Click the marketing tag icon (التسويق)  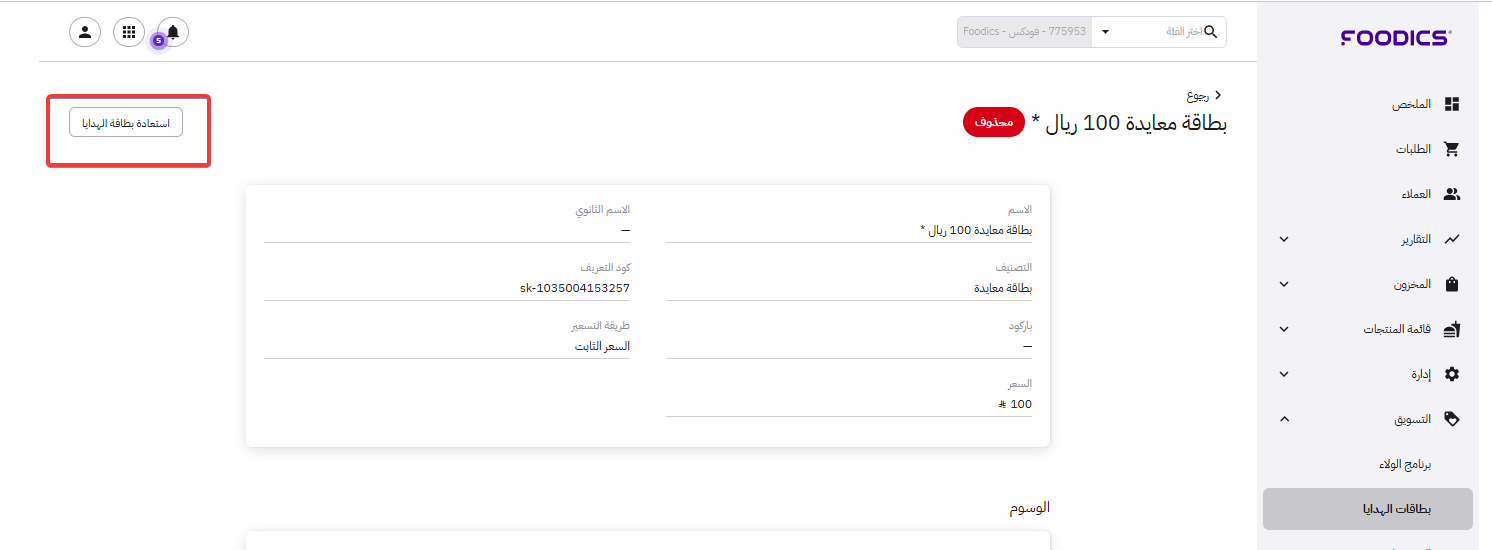point(1452,419)
